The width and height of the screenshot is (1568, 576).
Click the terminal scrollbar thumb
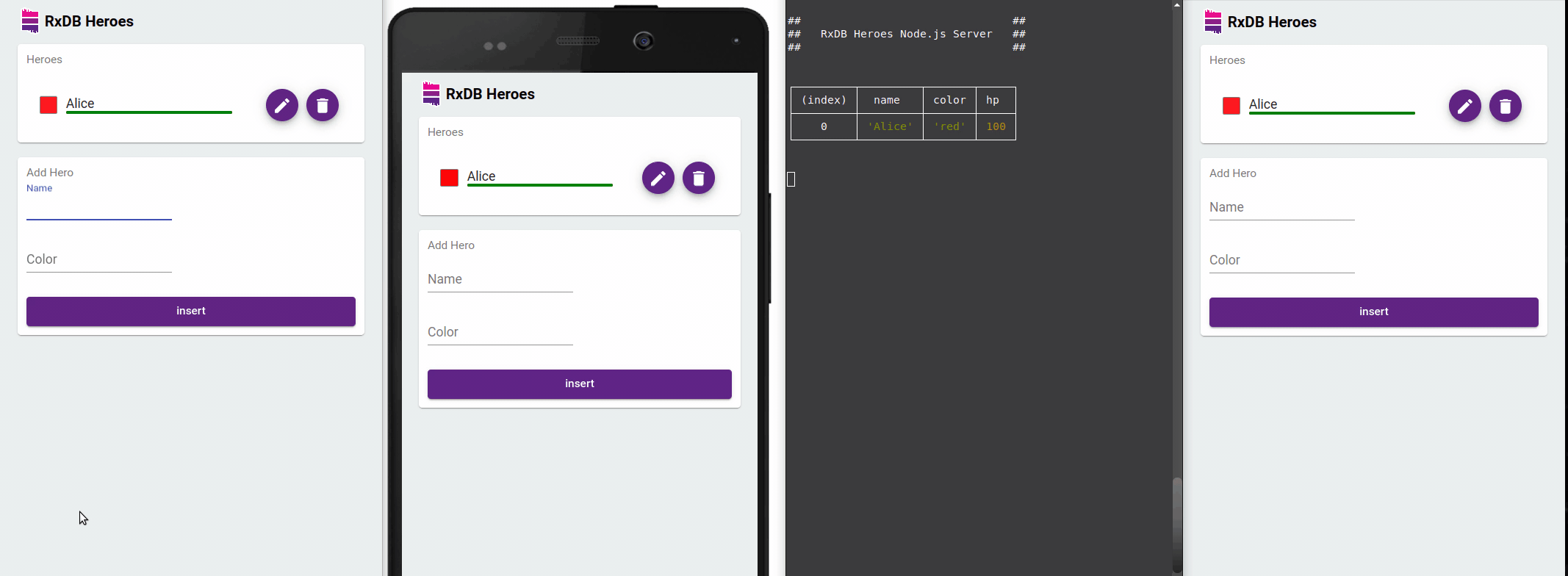coord(1177,524)
